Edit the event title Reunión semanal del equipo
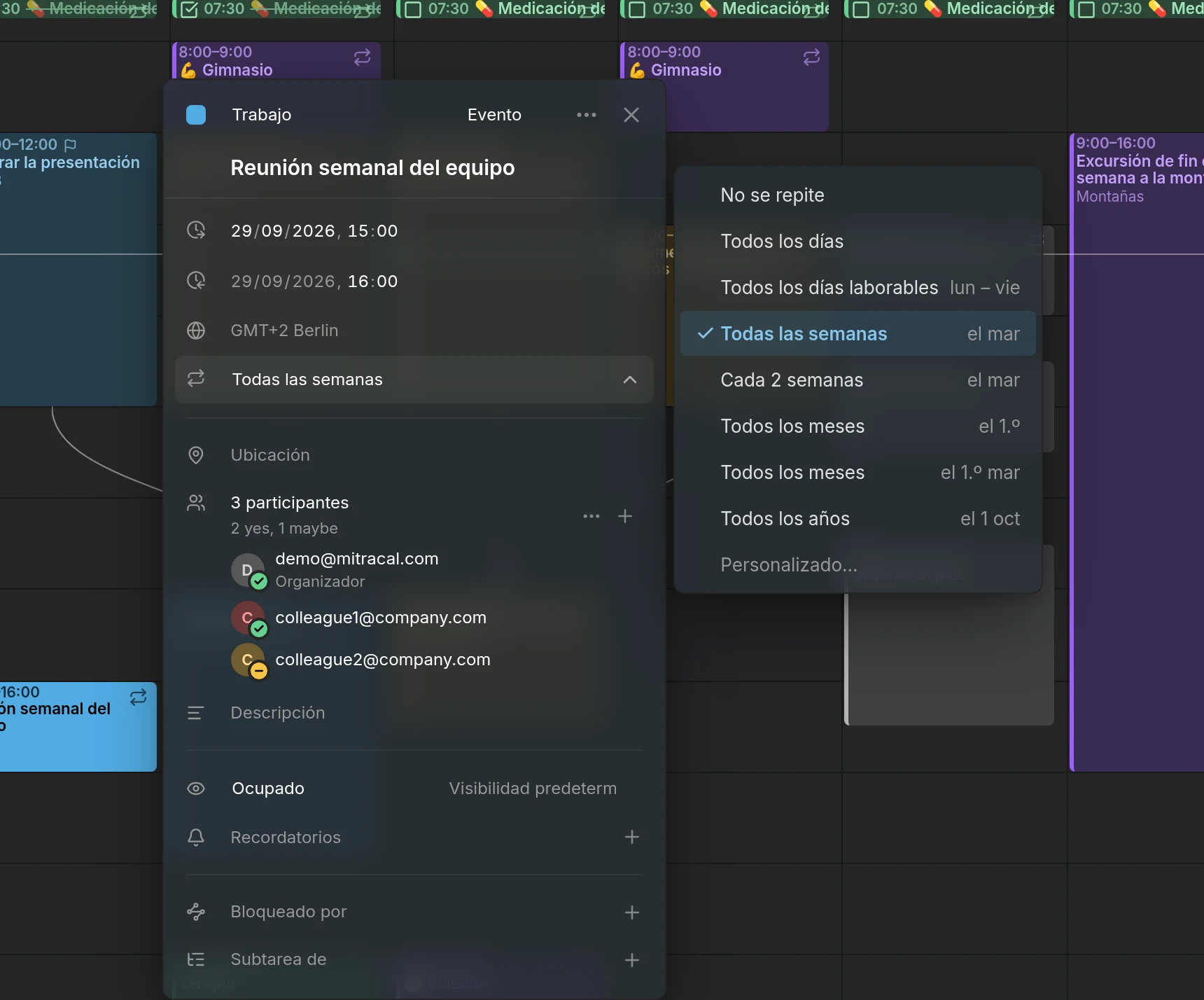 (373, 168)
